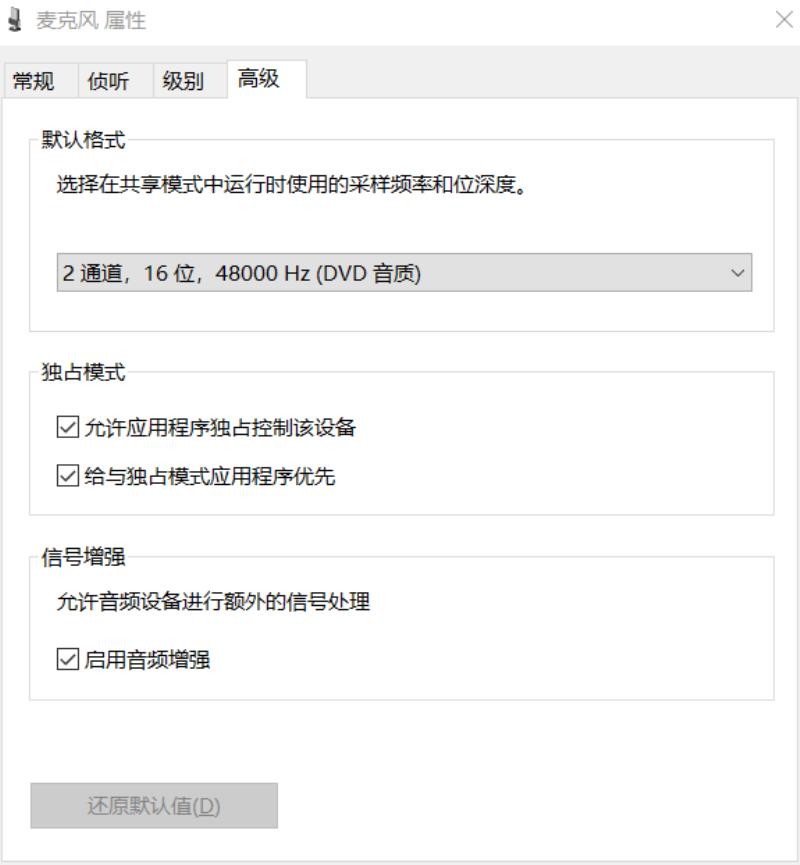Click the 默认格式 group heading
This screenshot has height=865, width=800.
point(83,140)
